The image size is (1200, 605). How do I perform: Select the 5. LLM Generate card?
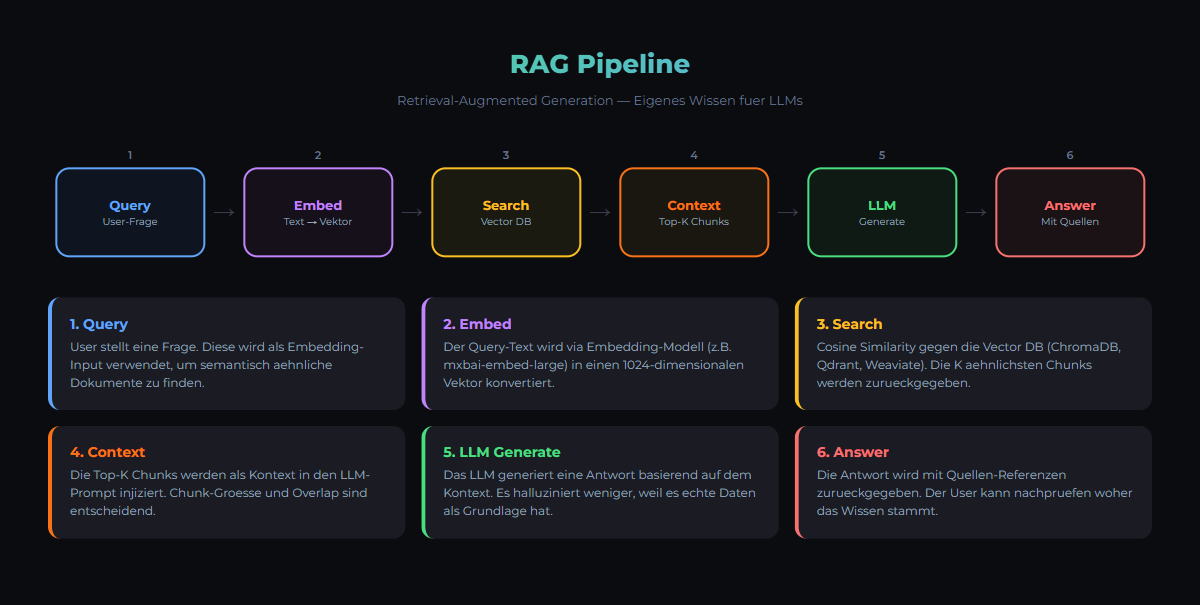[x=600, y=482]
